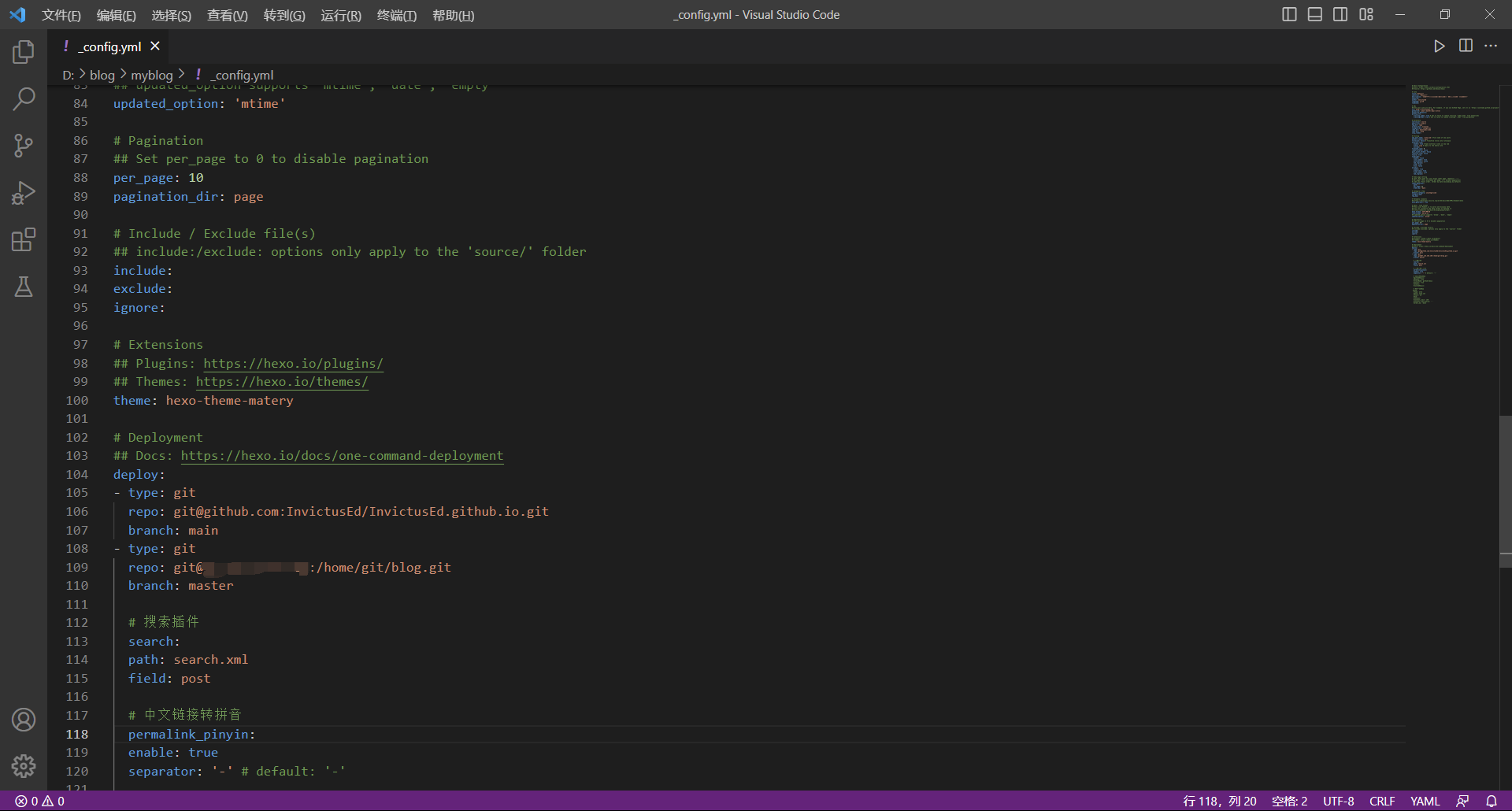1512x811 pixels.
Task: Click the hexo.io/plugins link on line 98
Action: (x=293, y=364)
